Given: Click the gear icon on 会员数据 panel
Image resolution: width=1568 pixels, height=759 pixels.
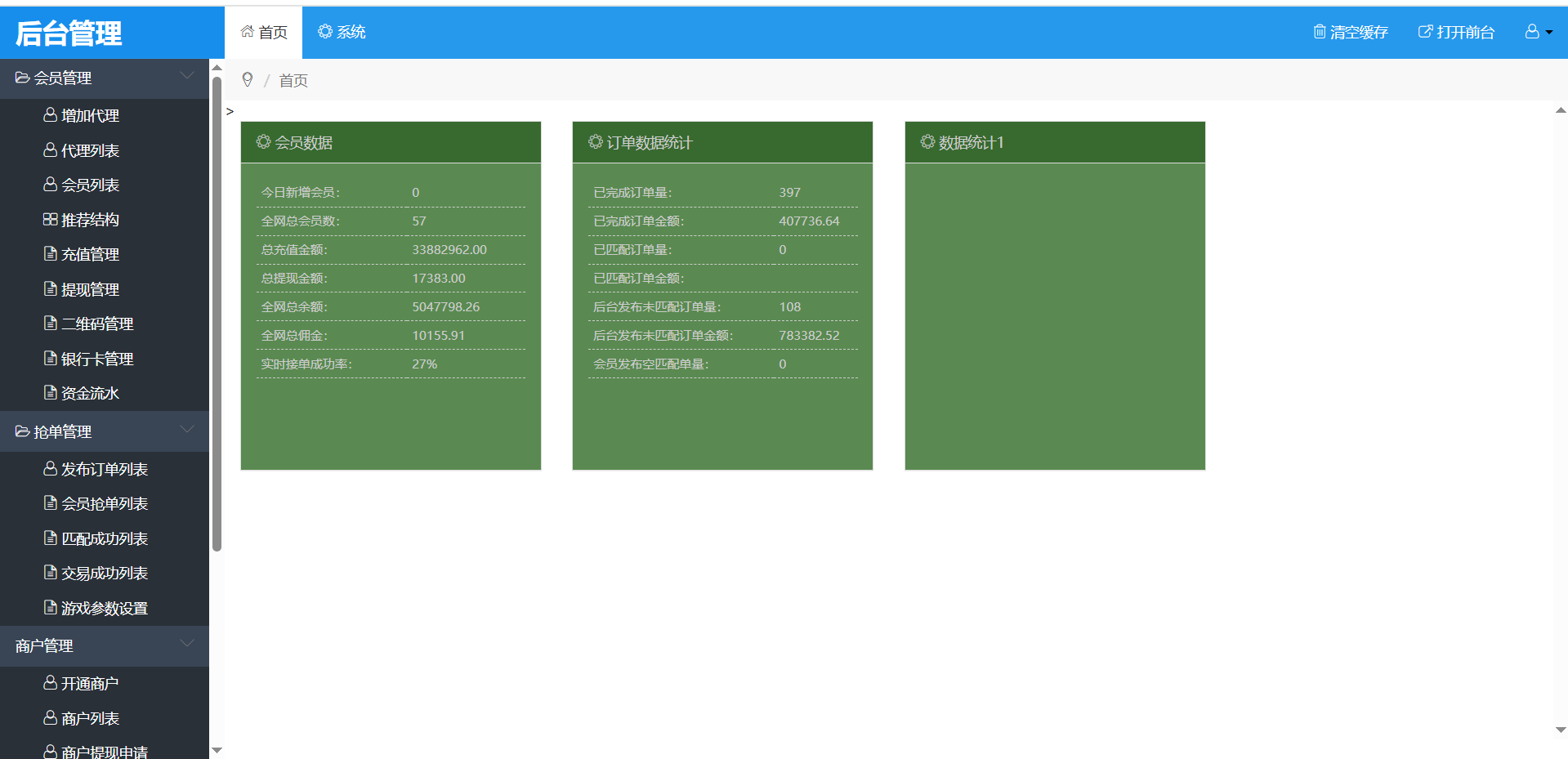Looking at the screenshot, I should [263, 142].
